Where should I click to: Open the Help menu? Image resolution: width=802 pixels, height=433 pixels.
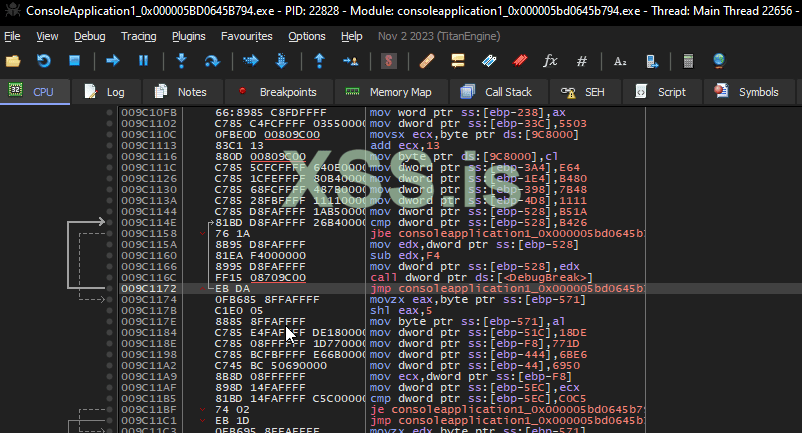tap(351, 36)
